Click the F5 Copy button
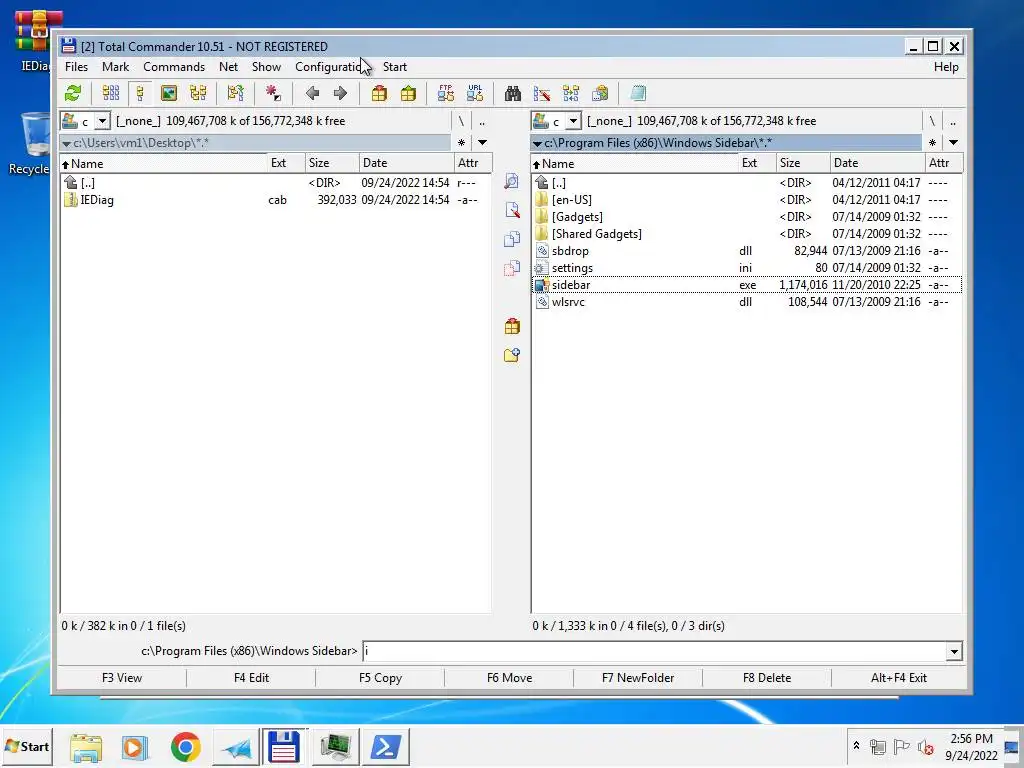 click(380, 678)
